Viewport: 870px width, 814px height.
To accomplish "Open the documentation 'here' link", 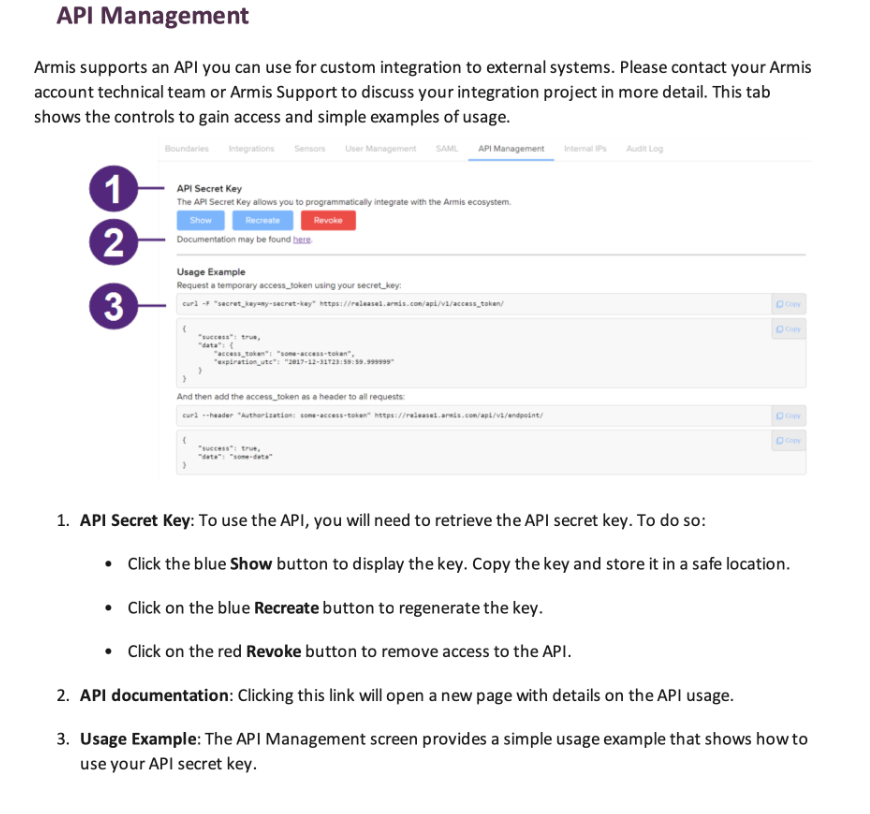I will pyautogui.click(x=302, y=239).
